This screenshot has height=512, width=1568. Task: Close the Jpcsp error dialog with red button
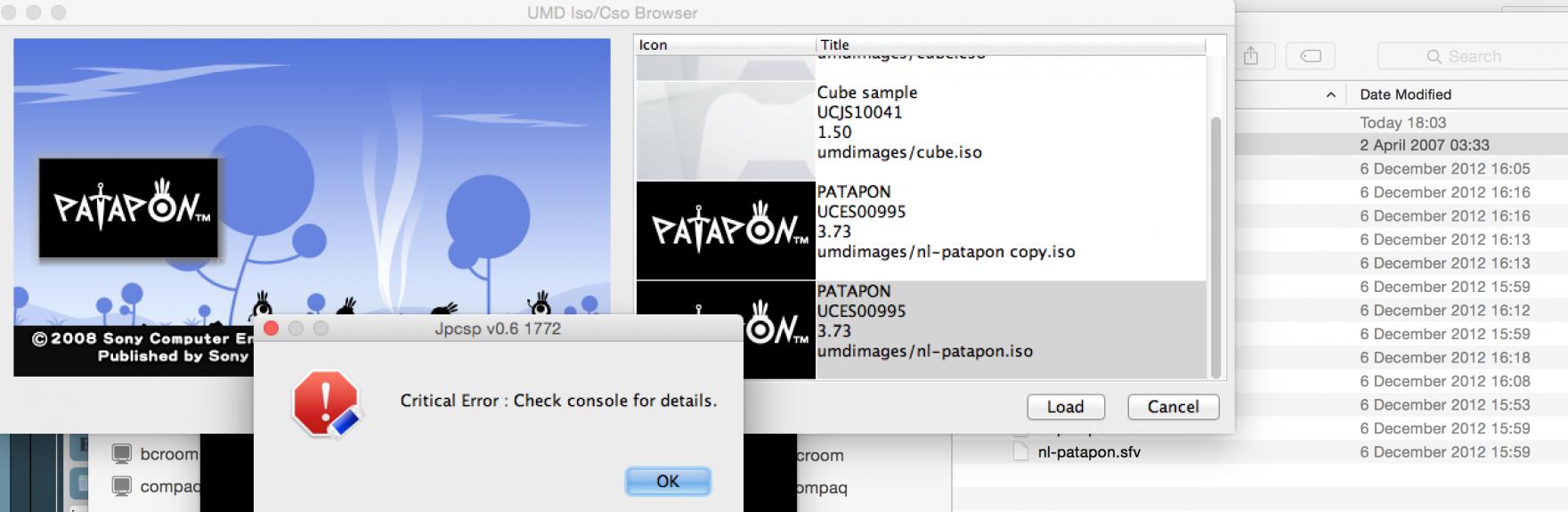click(272, 329)
